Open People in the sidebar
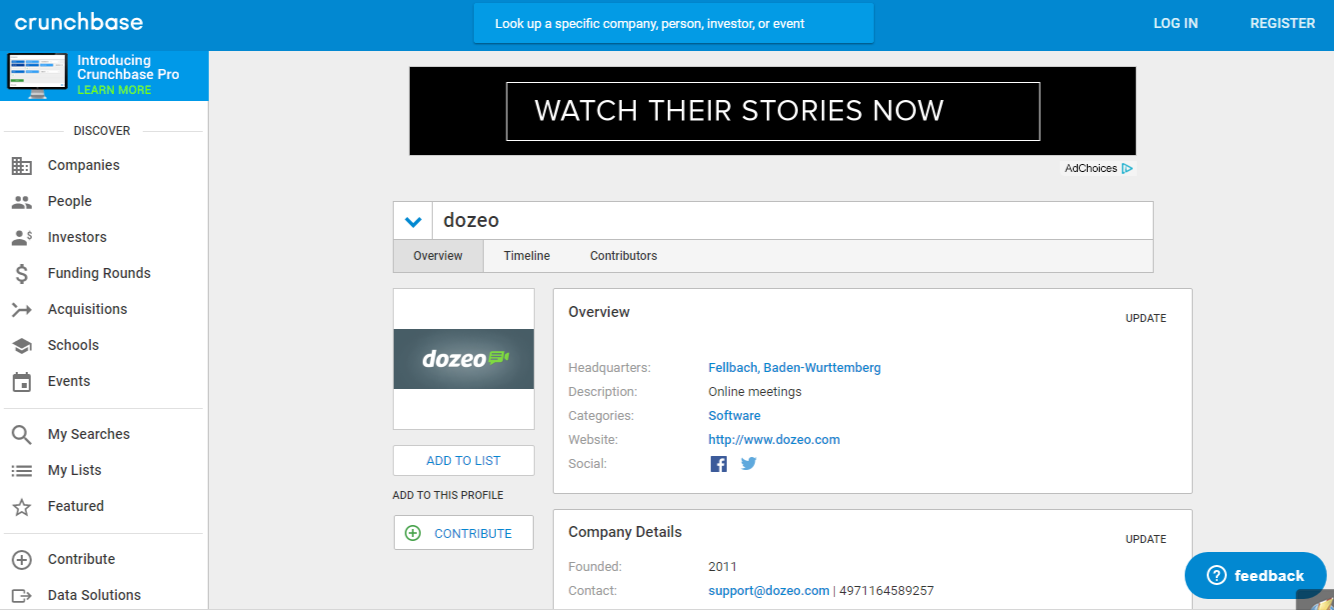Image resolution: width=1334 pixels, height=610 pixels. (x=70, y=201)
